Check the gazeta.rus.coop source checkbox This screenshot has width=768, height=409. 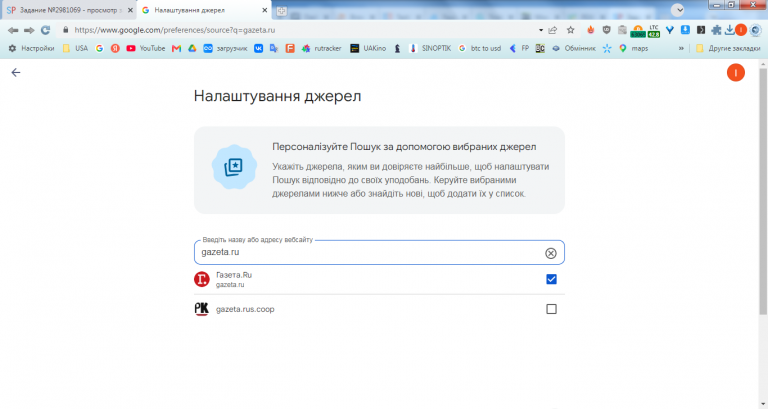551,309
